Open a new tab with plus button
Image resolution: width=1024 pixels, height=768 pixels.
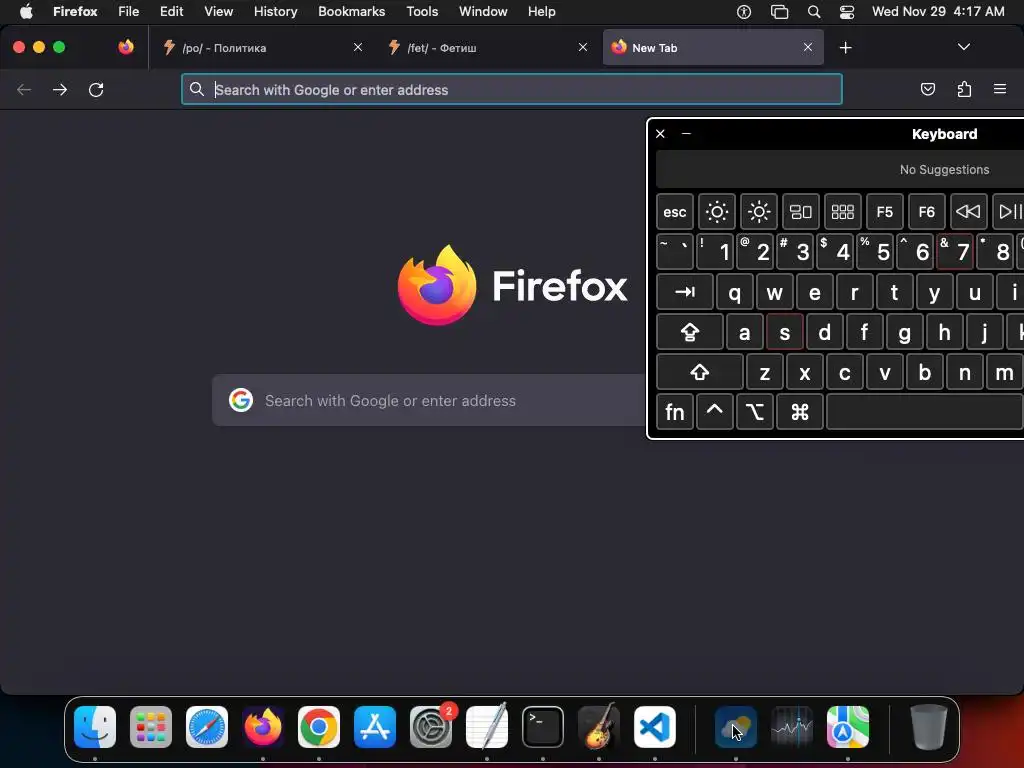coord(846,48)
